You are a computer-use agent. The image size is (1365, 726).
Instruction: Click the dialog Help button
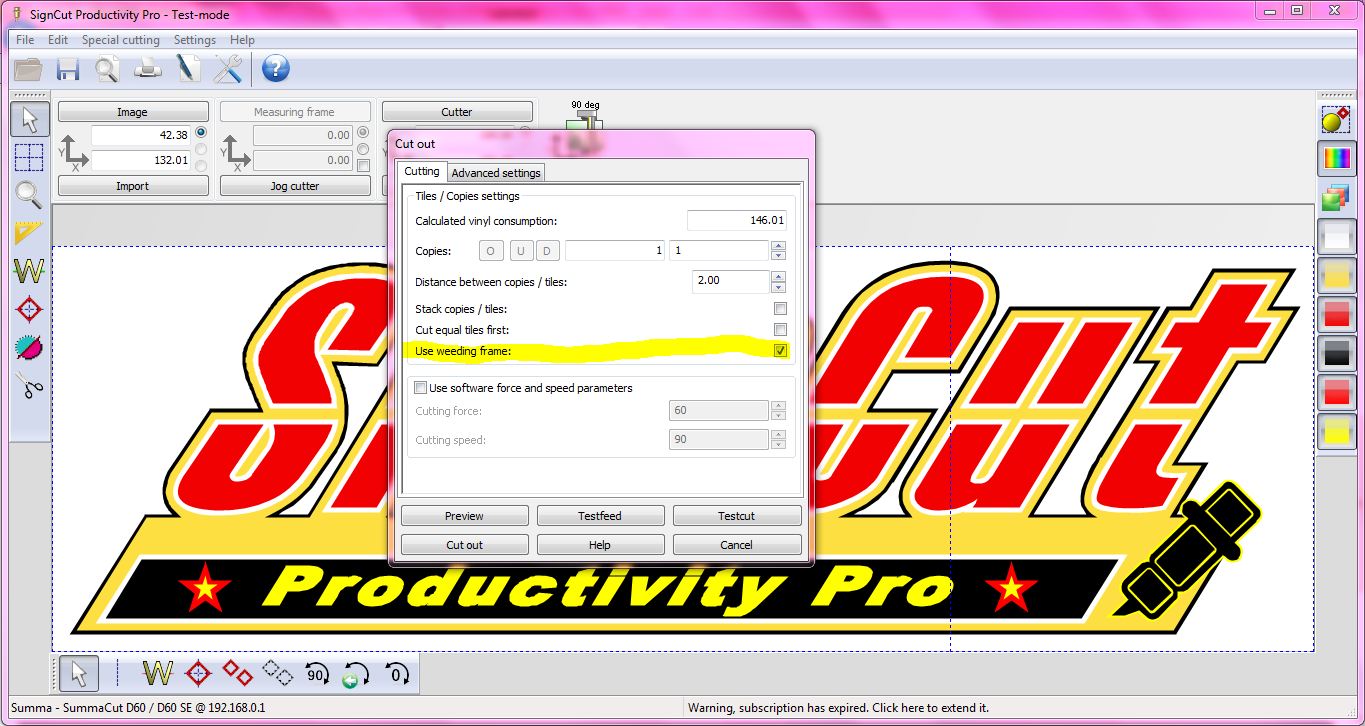[600, 545]
